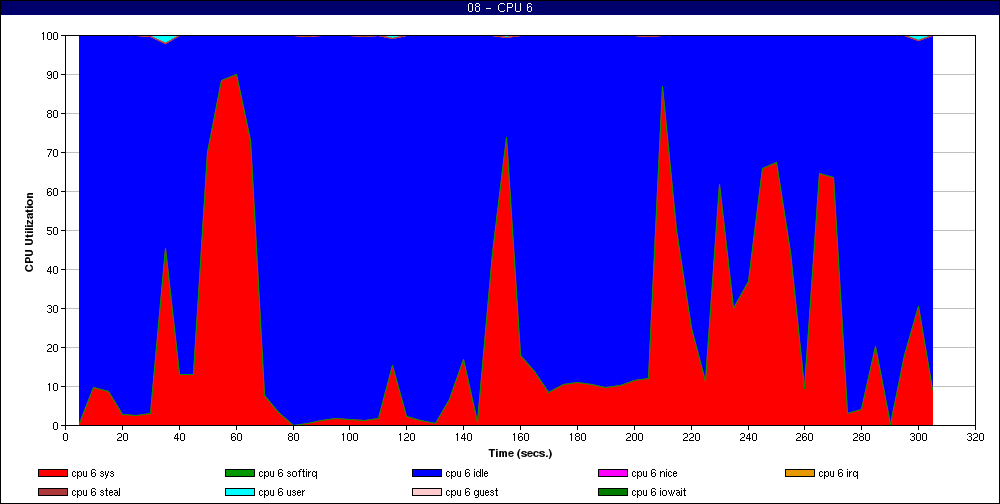Click the y-axis tick label 100
The image size is (1000, 504).
(51, 36)
